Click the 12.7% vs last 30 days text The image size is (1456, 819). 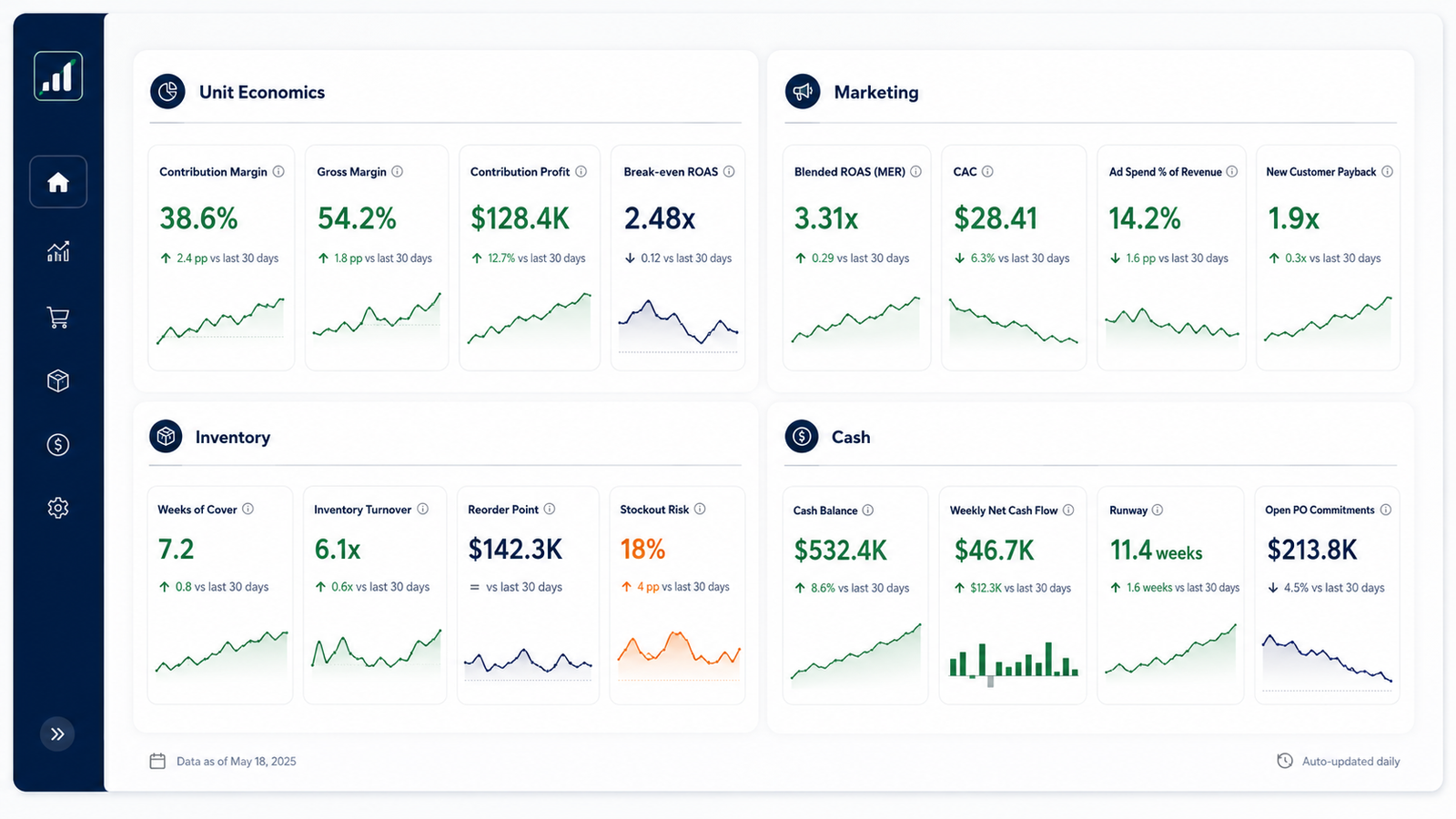coord(537,258)
